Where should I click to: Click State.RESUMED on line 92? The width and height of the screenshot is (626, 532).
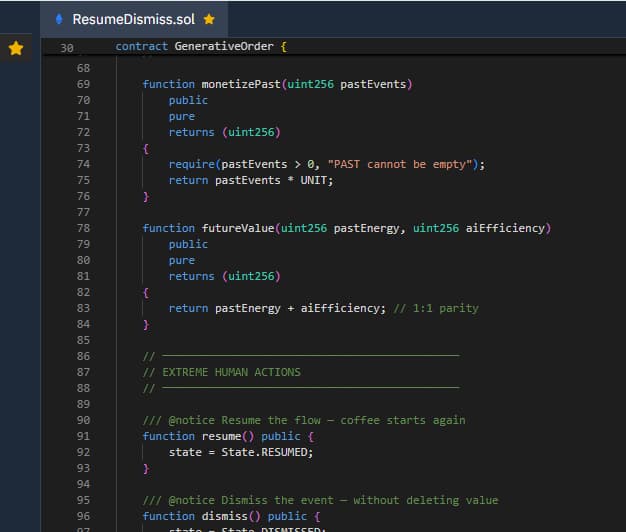coord(267,452)
